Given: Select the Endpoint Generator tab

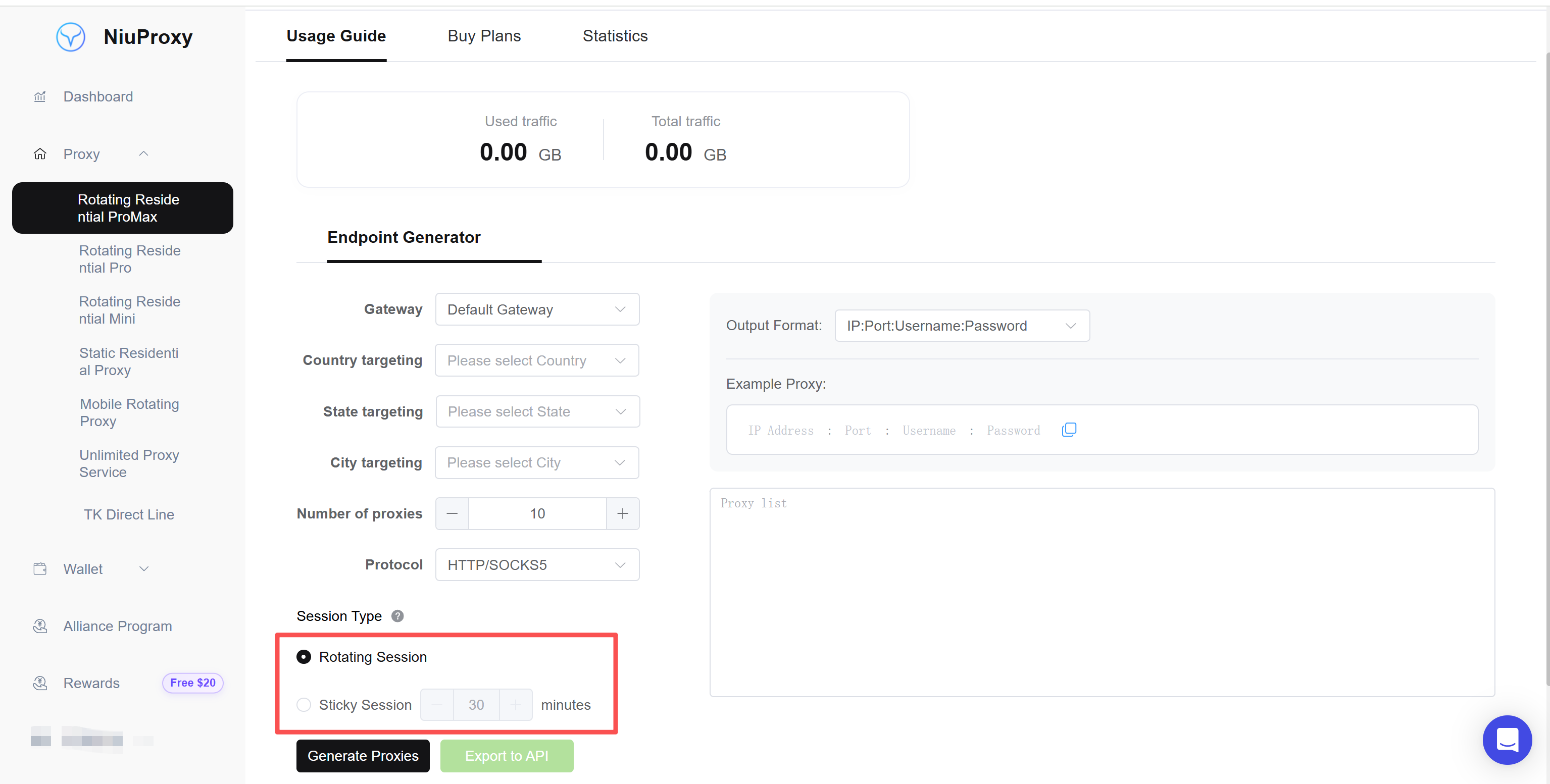Looking at the screenshot, I should click(404, 237).
